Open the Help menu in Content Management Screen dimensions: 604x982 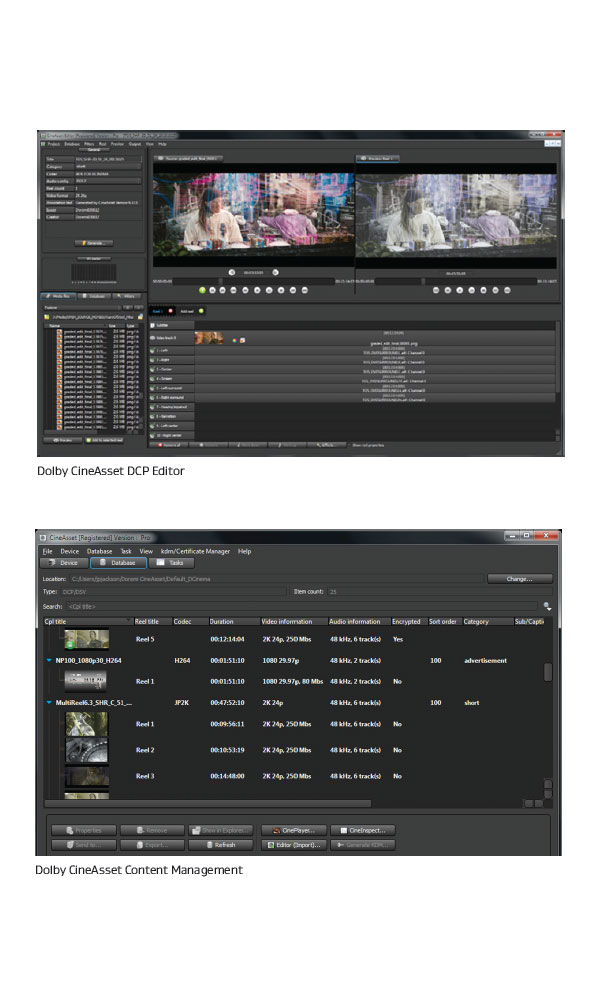click(x=244, y=551)
